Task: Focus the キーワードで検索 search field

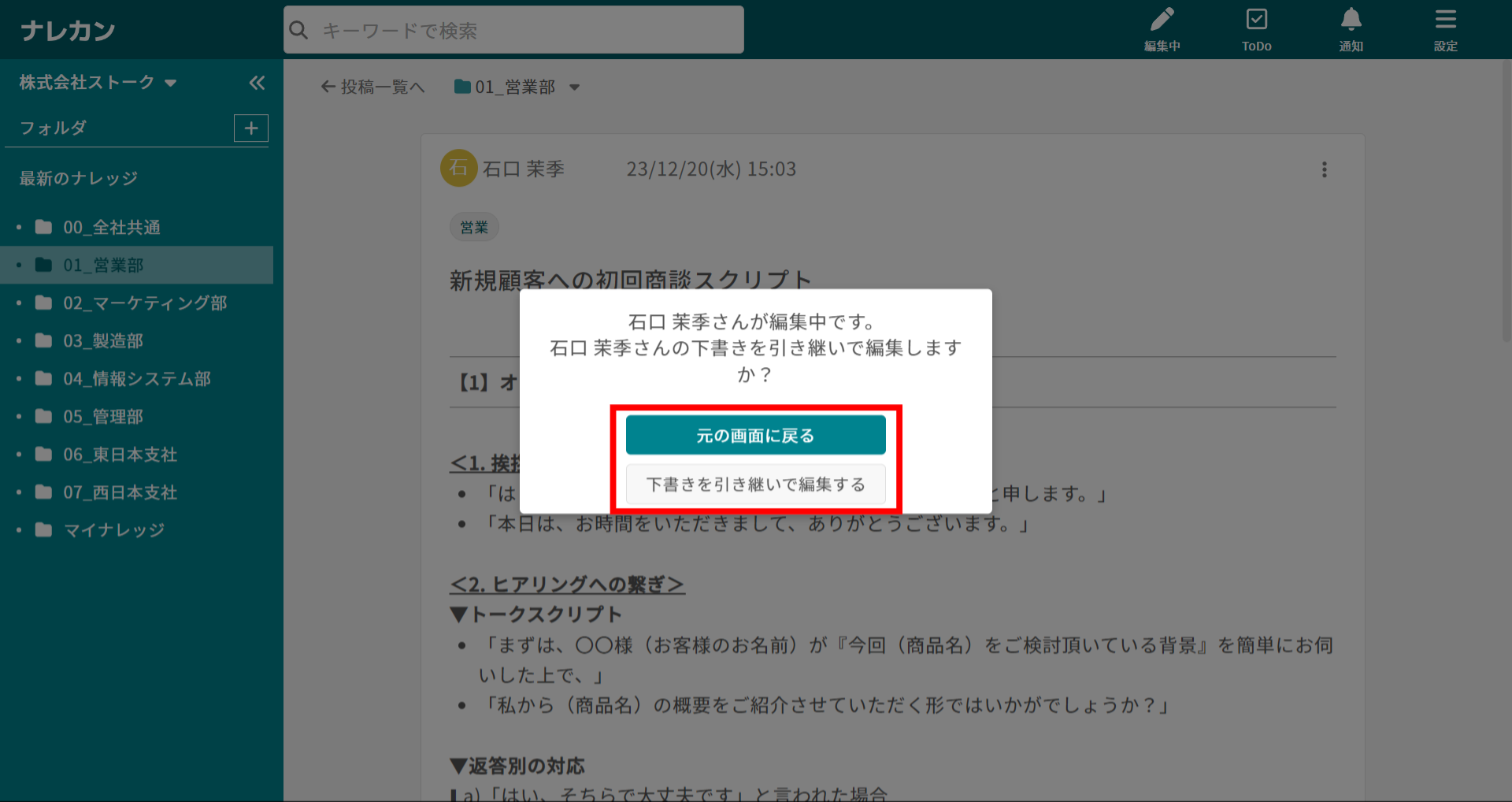Action: pyautogui.click(x=520, y=31)
